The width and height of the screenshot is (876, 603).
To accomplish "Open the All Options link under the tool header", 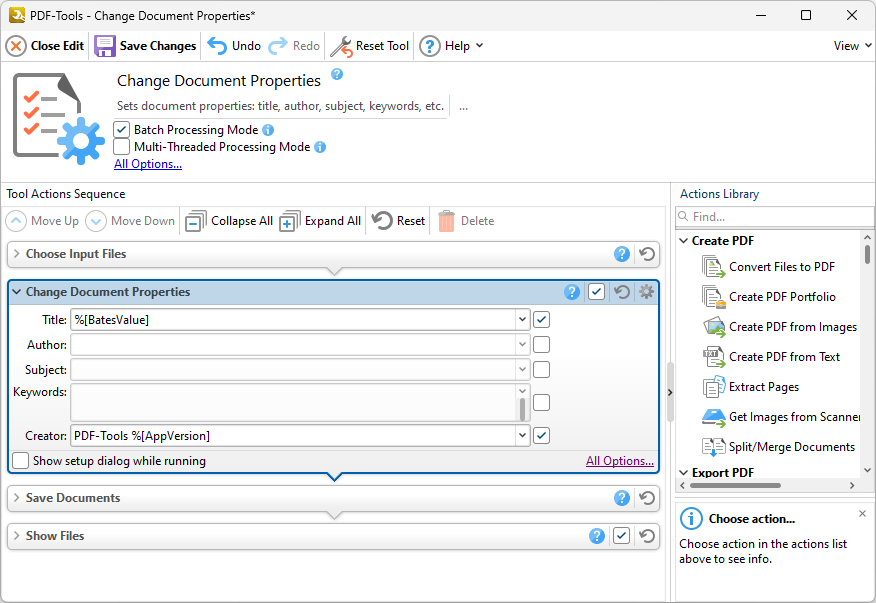I will 148,164.
